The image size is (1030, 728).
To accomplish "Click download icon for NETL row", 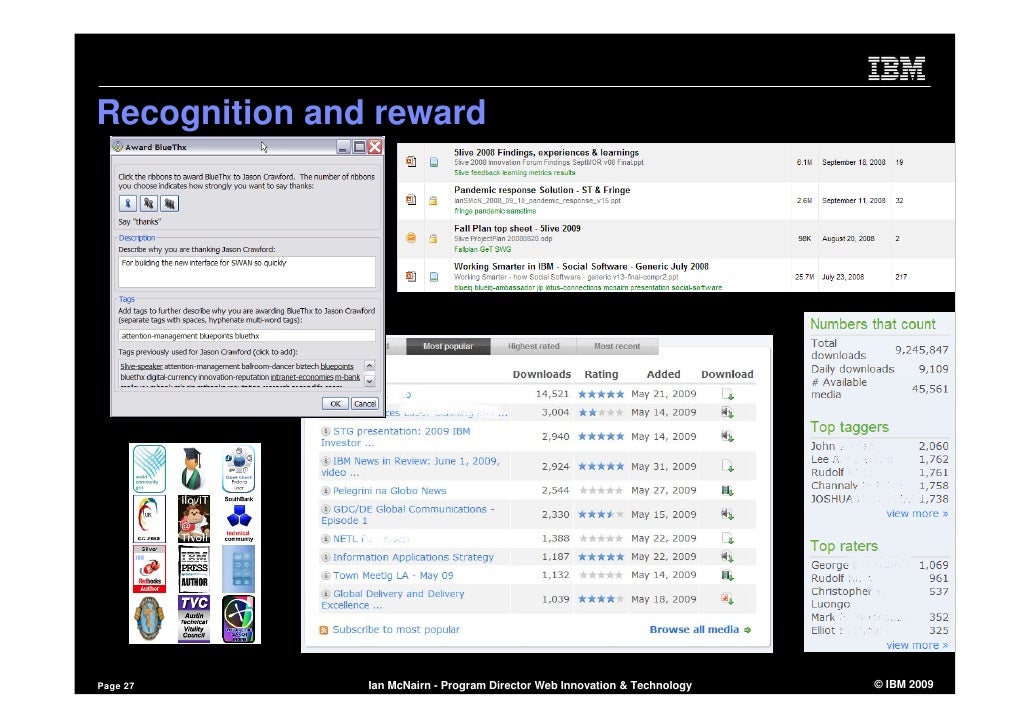I will coord(727,539).
